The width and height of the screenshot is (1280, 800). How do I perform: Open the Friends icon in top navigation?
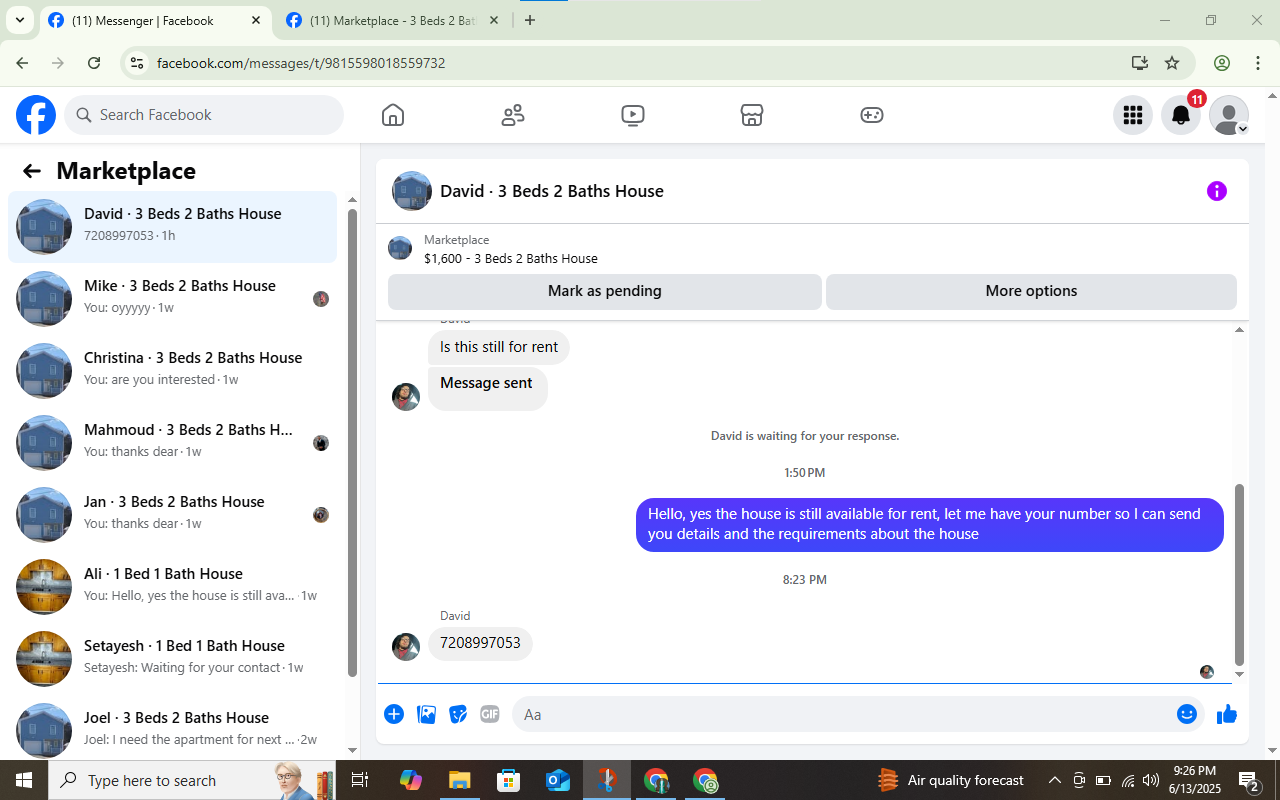pyautogui.click(x=513, y=115)
